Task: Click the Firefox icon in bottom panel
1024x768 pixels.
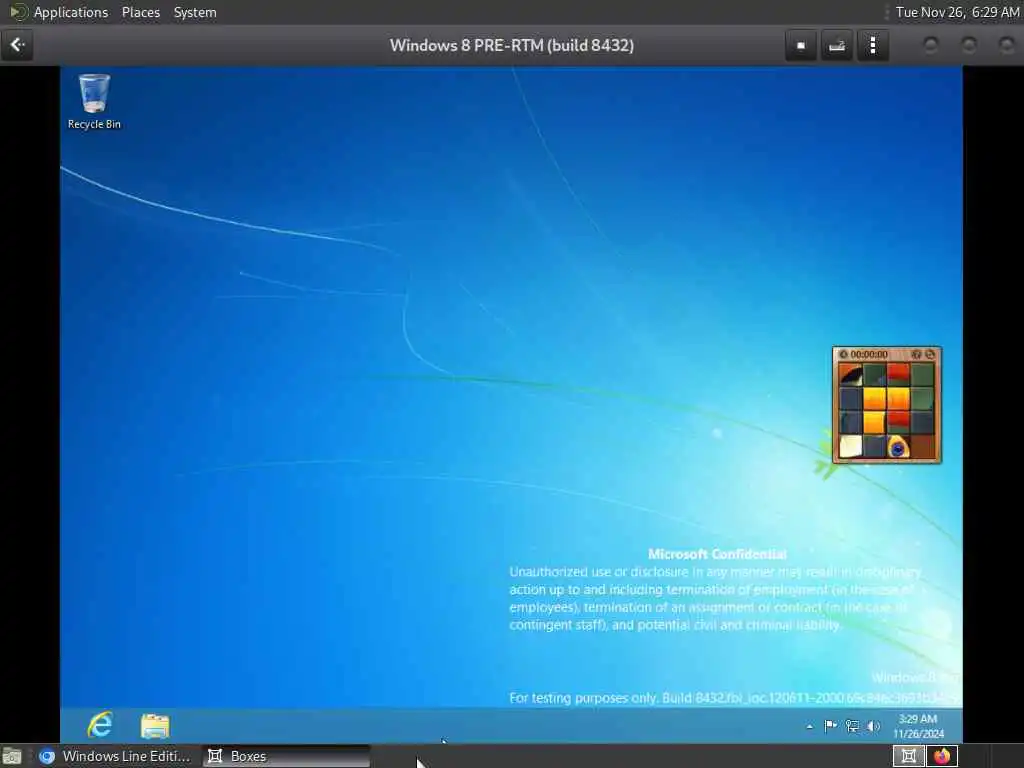Action: (x=942, y=756)
